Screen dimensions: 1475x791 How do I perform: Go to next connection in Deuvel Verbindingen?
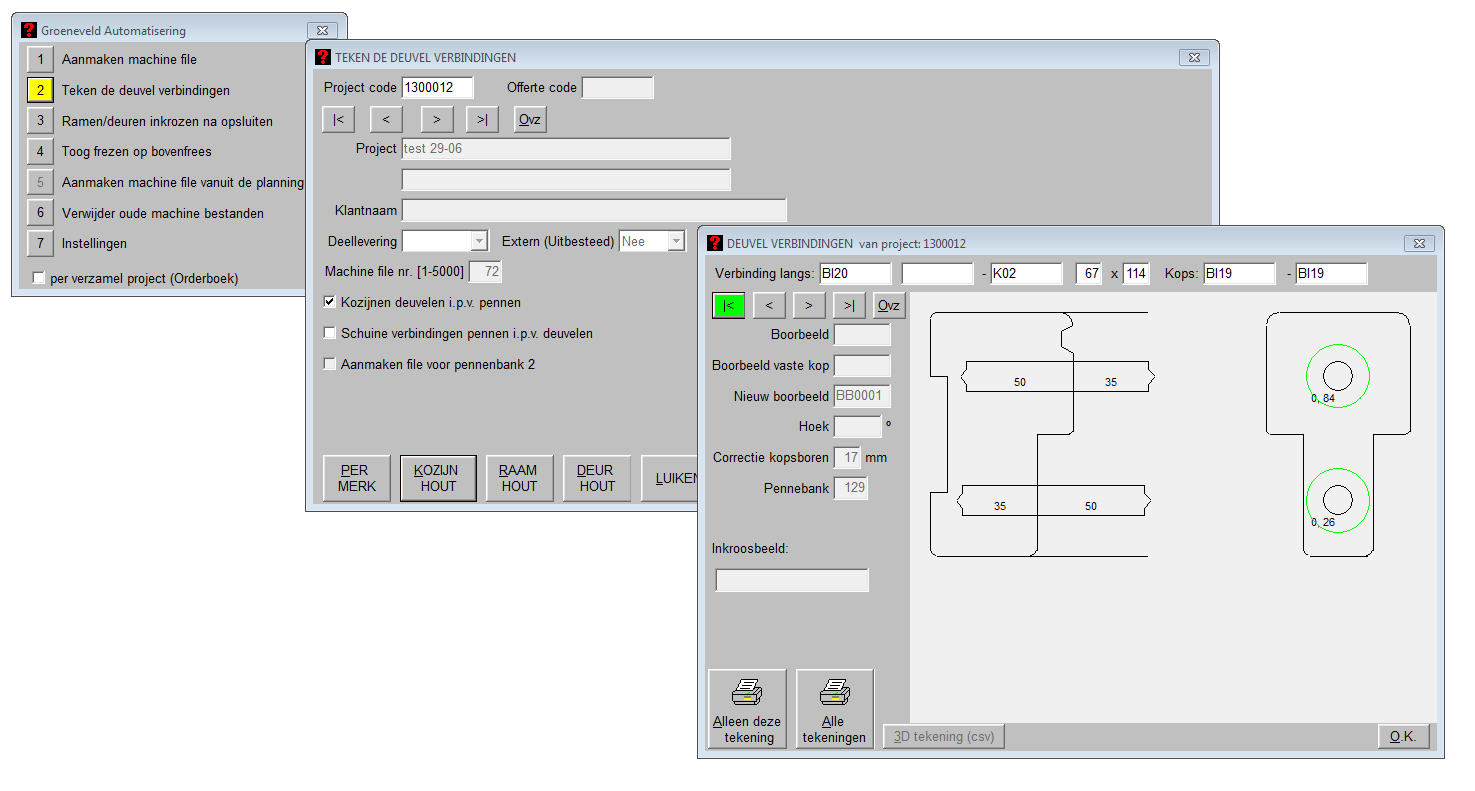[x=808, y=305]
